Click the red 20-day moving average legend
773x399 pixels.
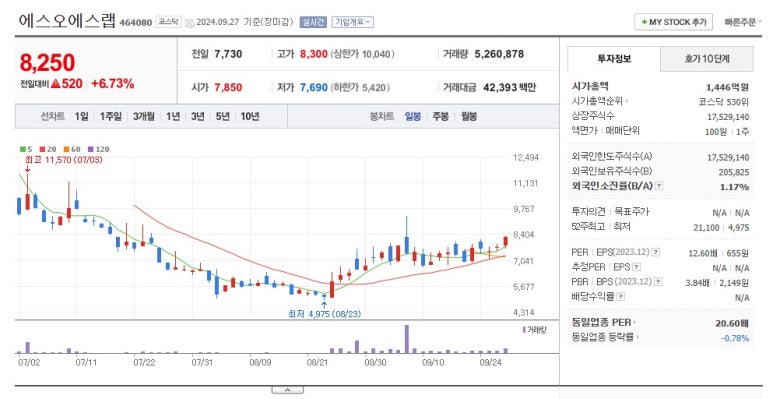tap(48, 149)
